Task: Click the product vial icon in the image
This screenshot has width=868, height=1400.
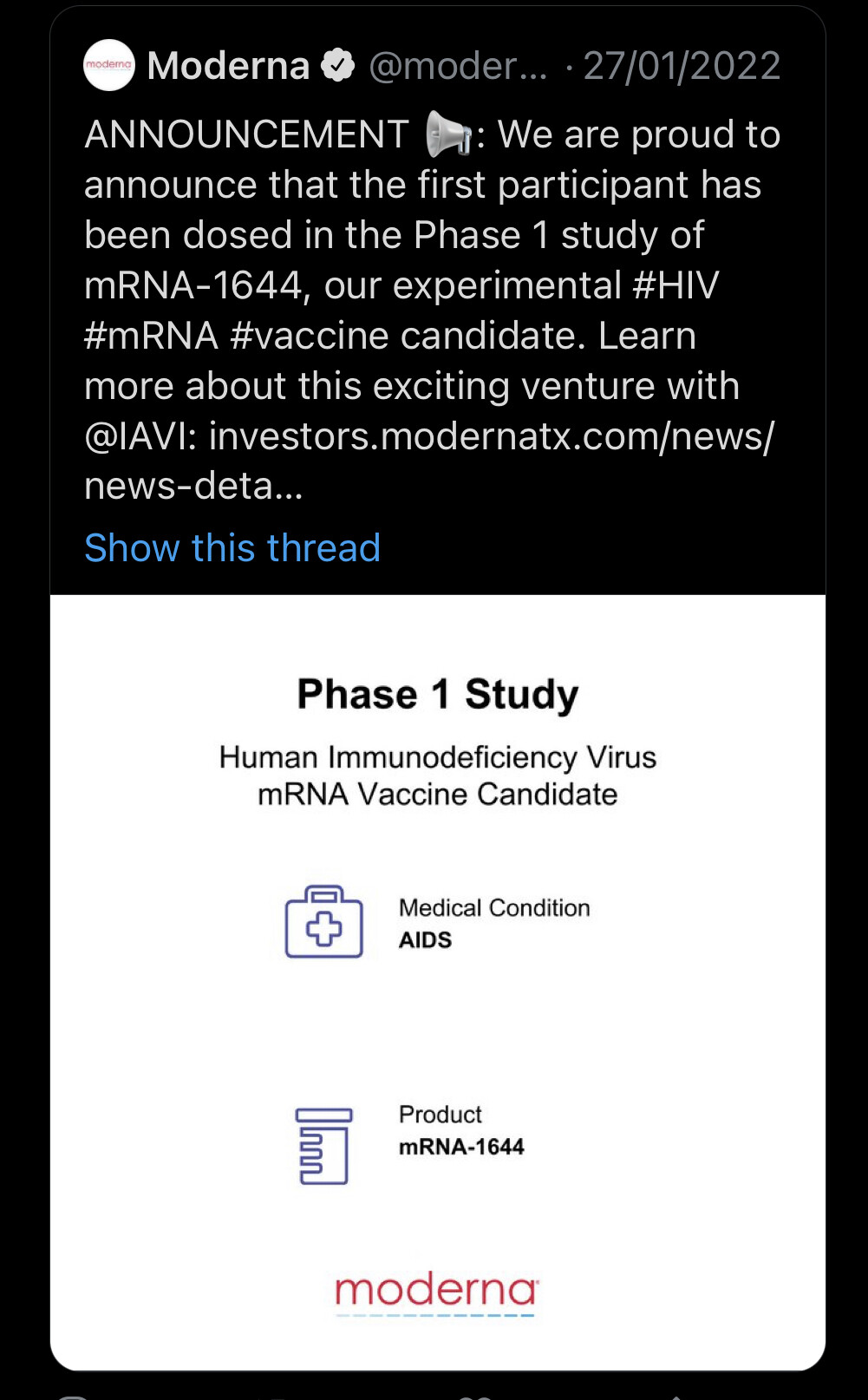Action: tap(323, 1146)
